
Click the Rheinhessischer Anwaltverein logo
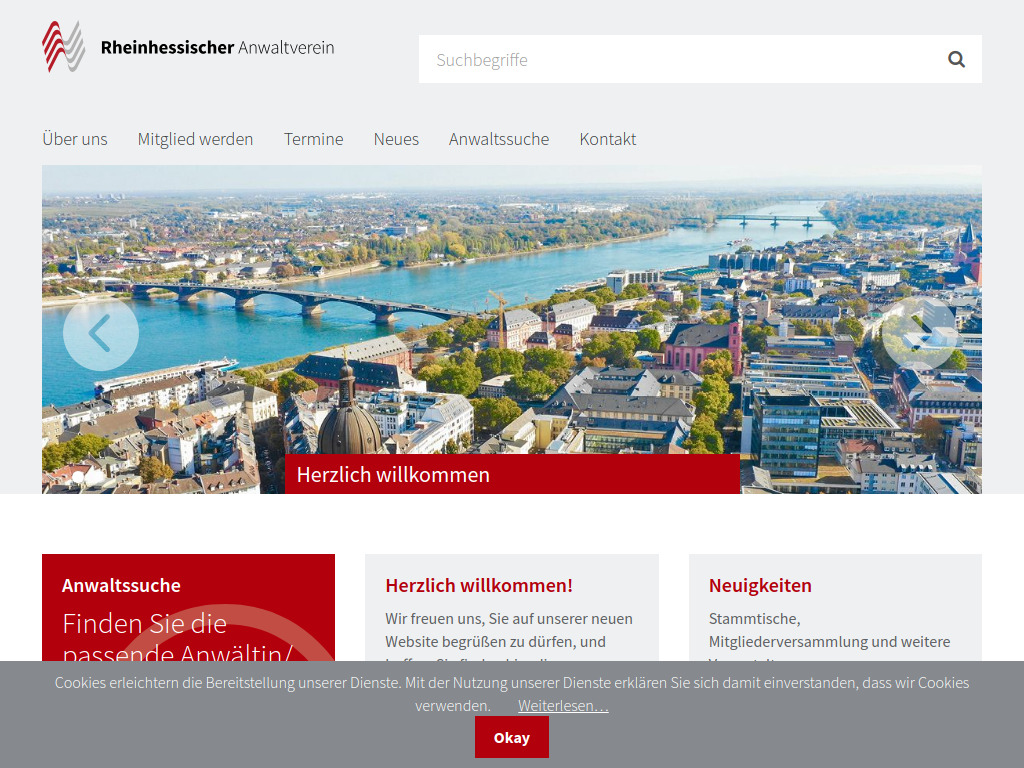(x=186, y=46)
